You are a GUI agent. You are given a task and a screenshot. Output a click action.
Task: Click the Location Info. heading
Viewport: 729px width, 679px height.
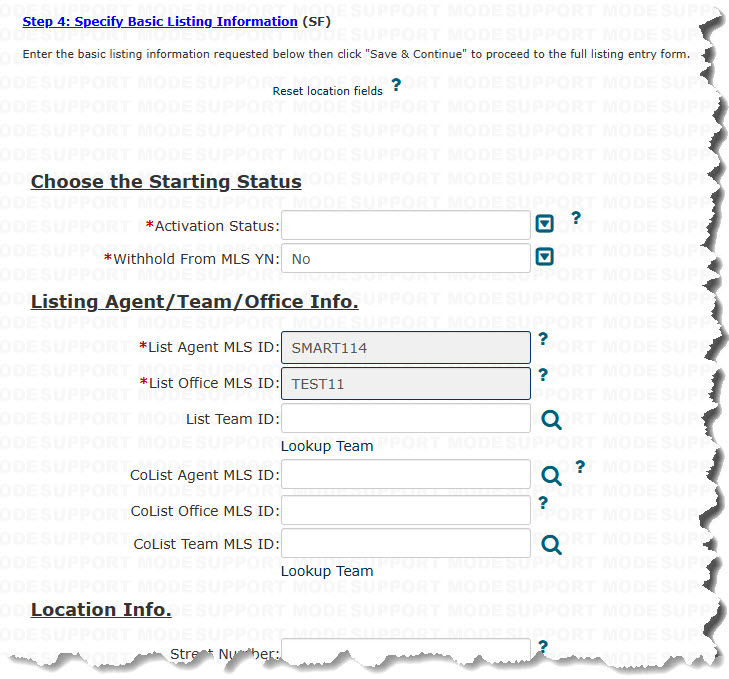click(101, 609)
